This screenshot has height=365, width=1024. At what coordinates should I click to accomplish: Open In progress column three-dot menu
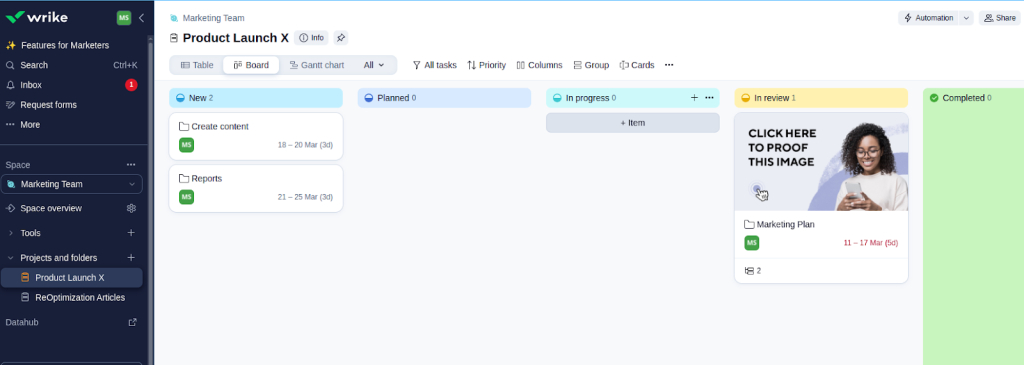[710, 98]
